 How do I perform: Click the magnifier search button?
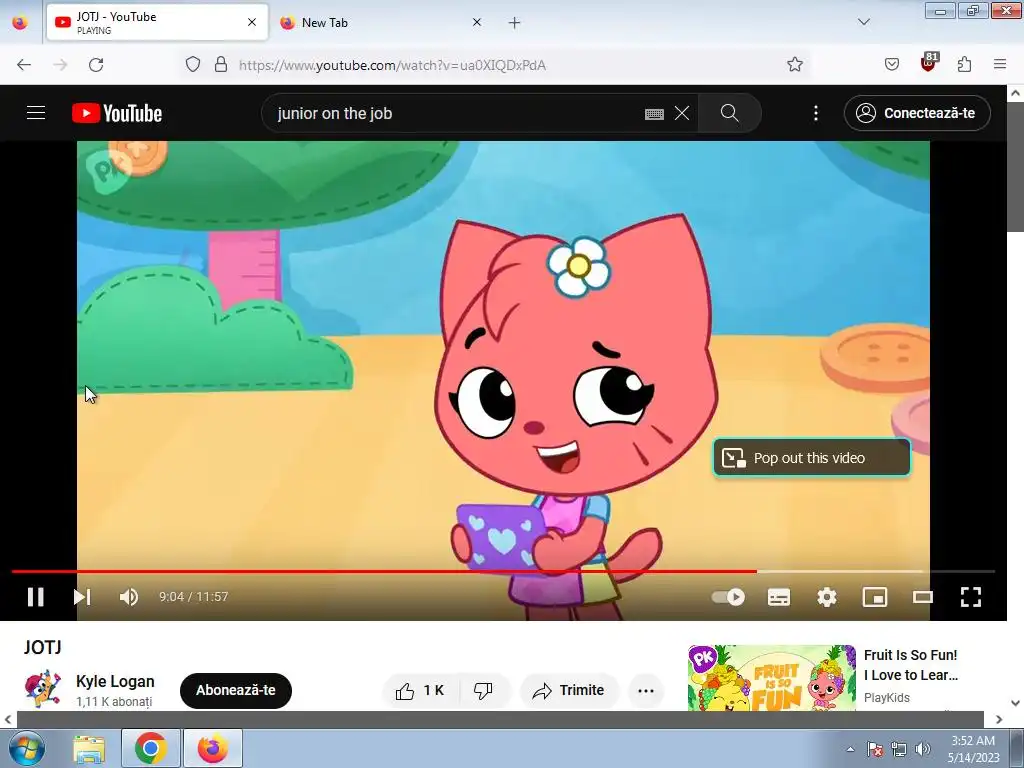pyautogui.click(x=729, y=113)
